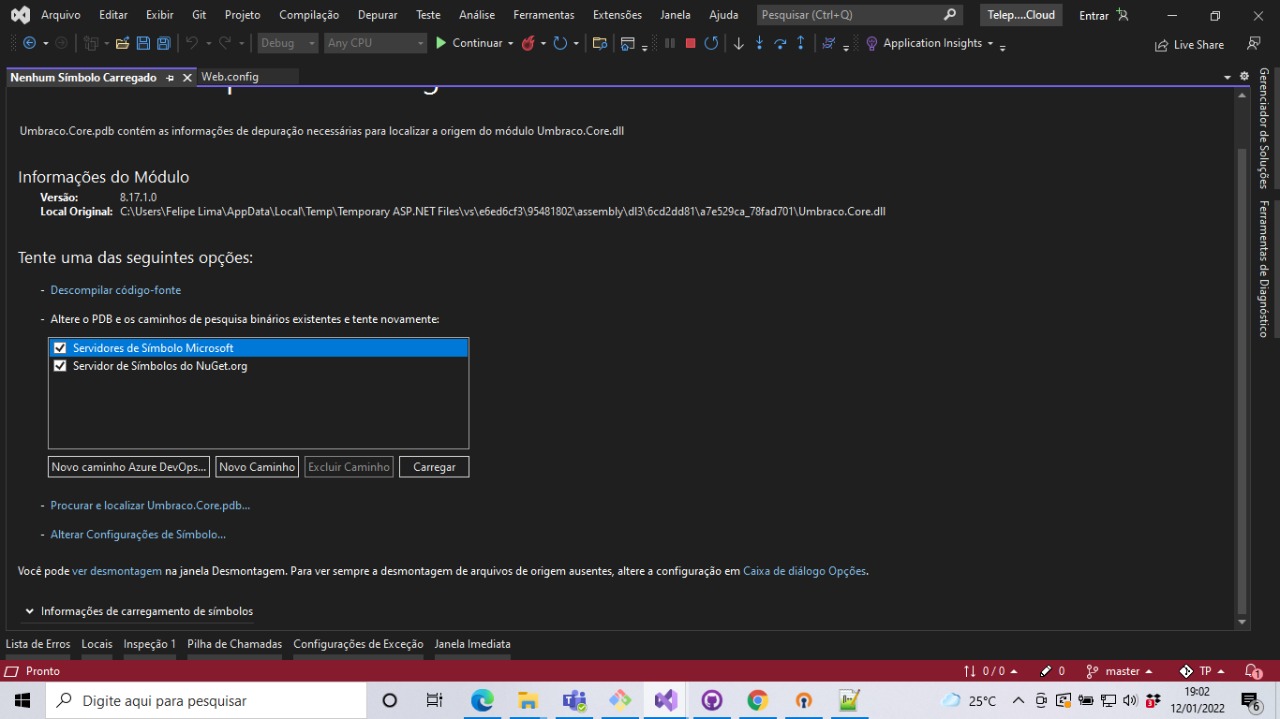Open the Pilha de Chamadas tab

click(x=235, y=644)
